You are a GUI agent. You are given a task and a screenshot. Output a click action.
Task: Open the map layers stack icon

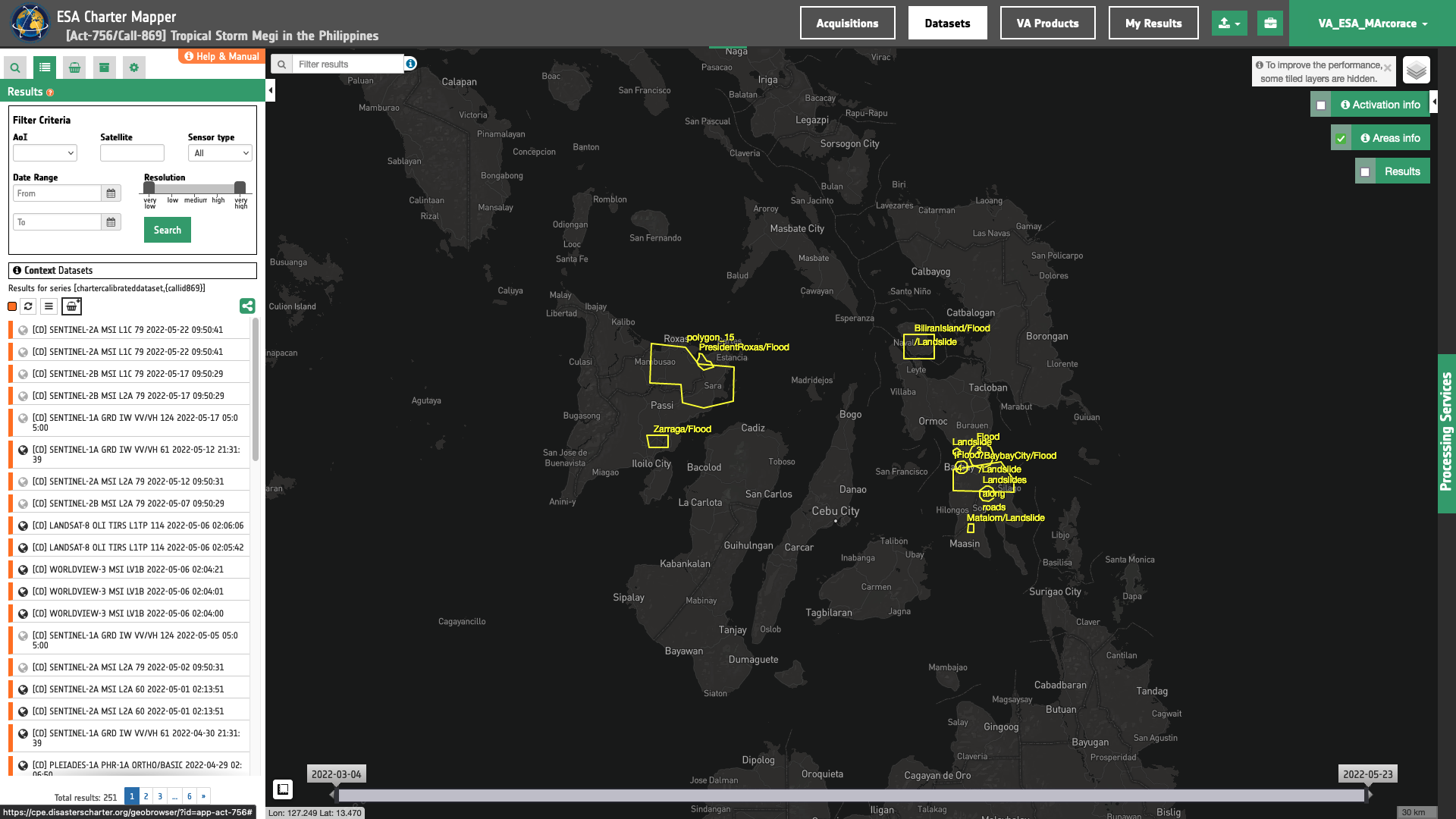point(1416,71)
